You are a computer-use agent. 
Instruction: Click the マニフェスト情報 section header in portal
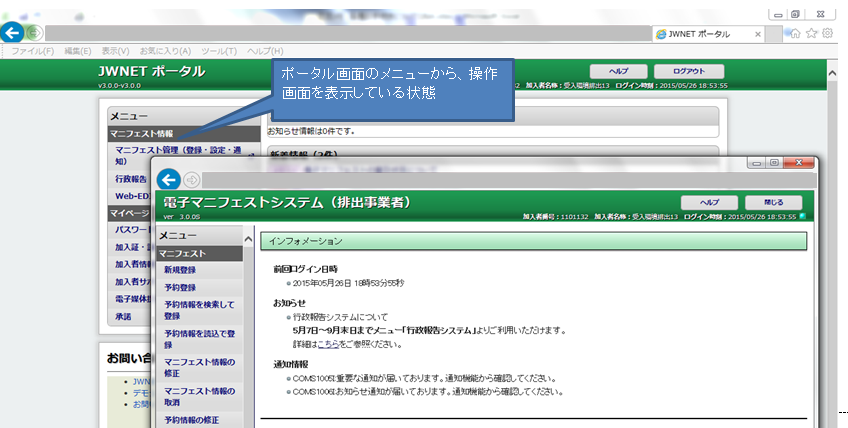[184, 134]
